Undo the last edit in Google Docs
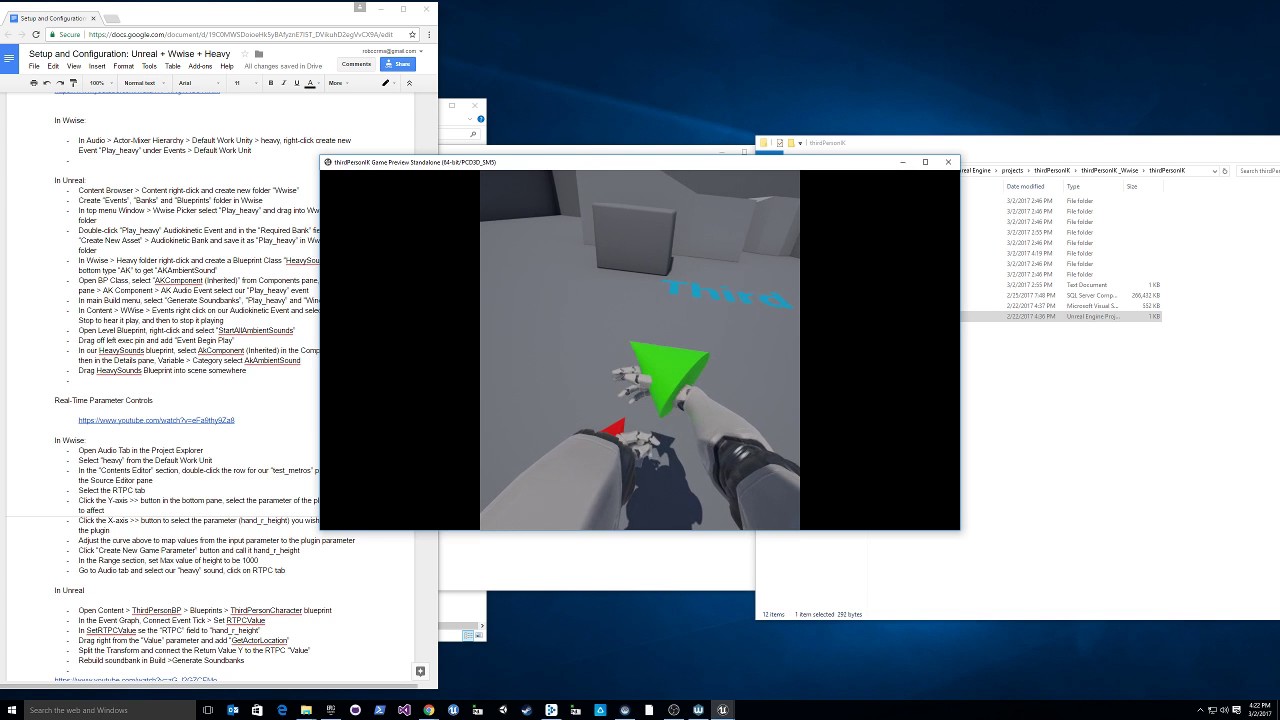This screenshot has width=1280, height=720. tap(47, 83)
